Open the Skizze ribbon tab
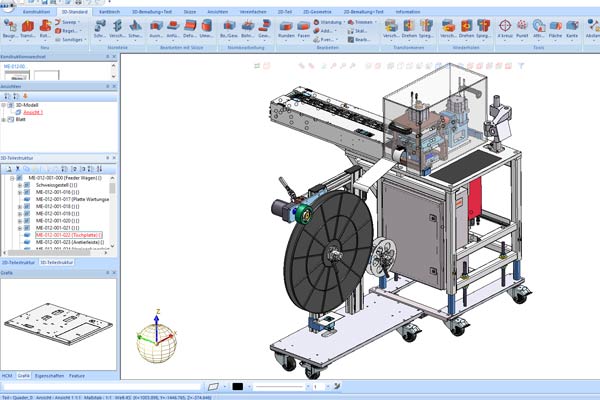This screenshot has width=600, height=400. pos(189,12)
